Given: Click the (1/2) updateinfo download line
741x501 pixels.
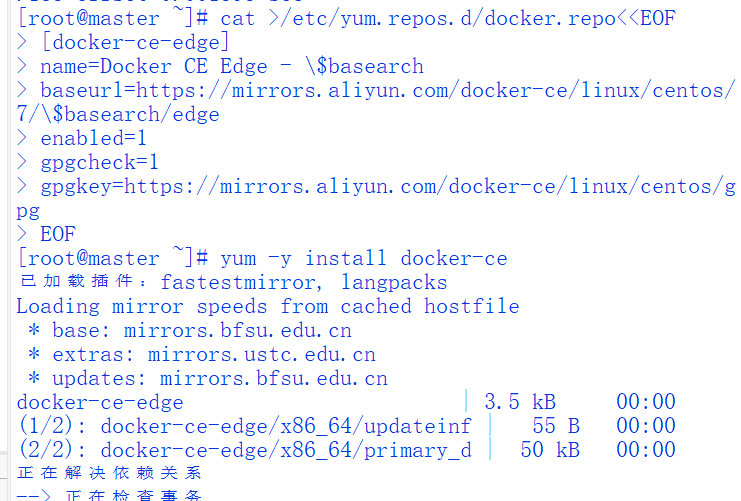Looking at the screenshot, I should point(244,426).
